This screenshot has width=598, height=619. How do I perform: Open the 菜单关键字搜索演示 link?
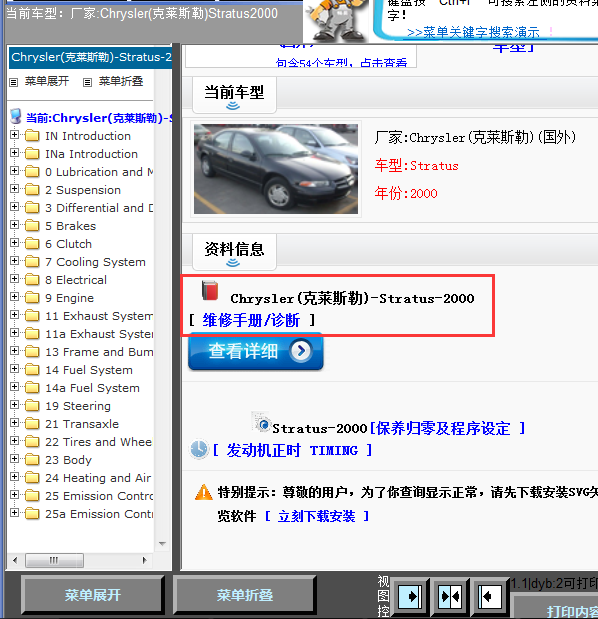click(473, 32)
